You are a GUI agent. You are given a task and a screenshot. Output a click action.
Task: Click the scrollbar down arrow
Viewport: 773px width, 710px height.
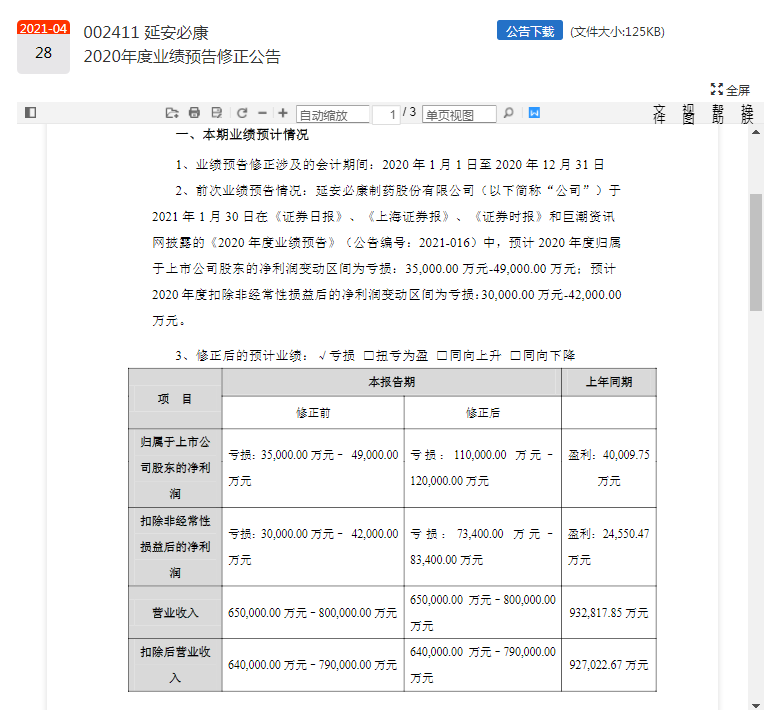pos(756,706)
